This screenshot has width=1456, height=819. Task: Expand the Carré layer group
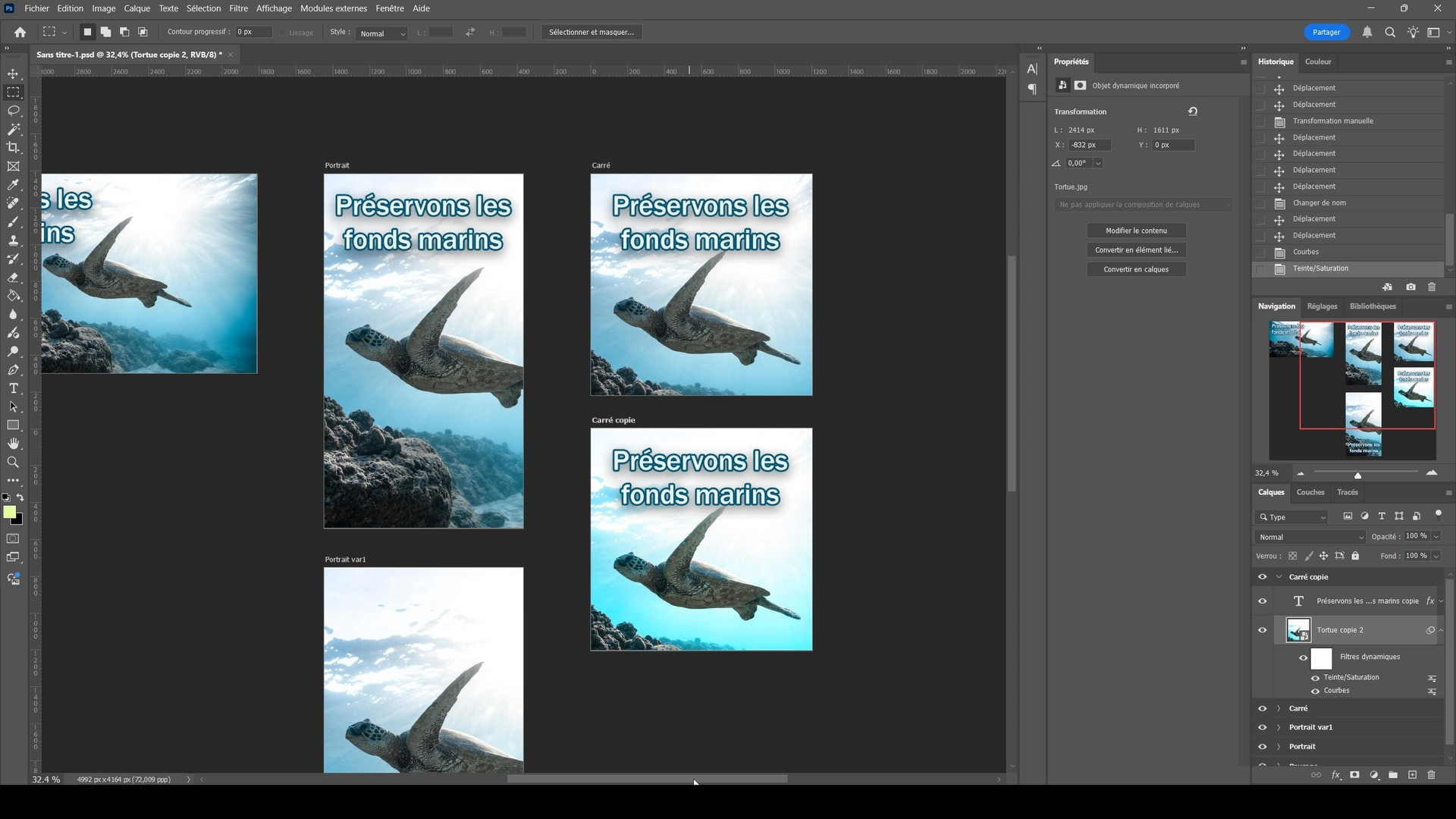pos(1279,708)
